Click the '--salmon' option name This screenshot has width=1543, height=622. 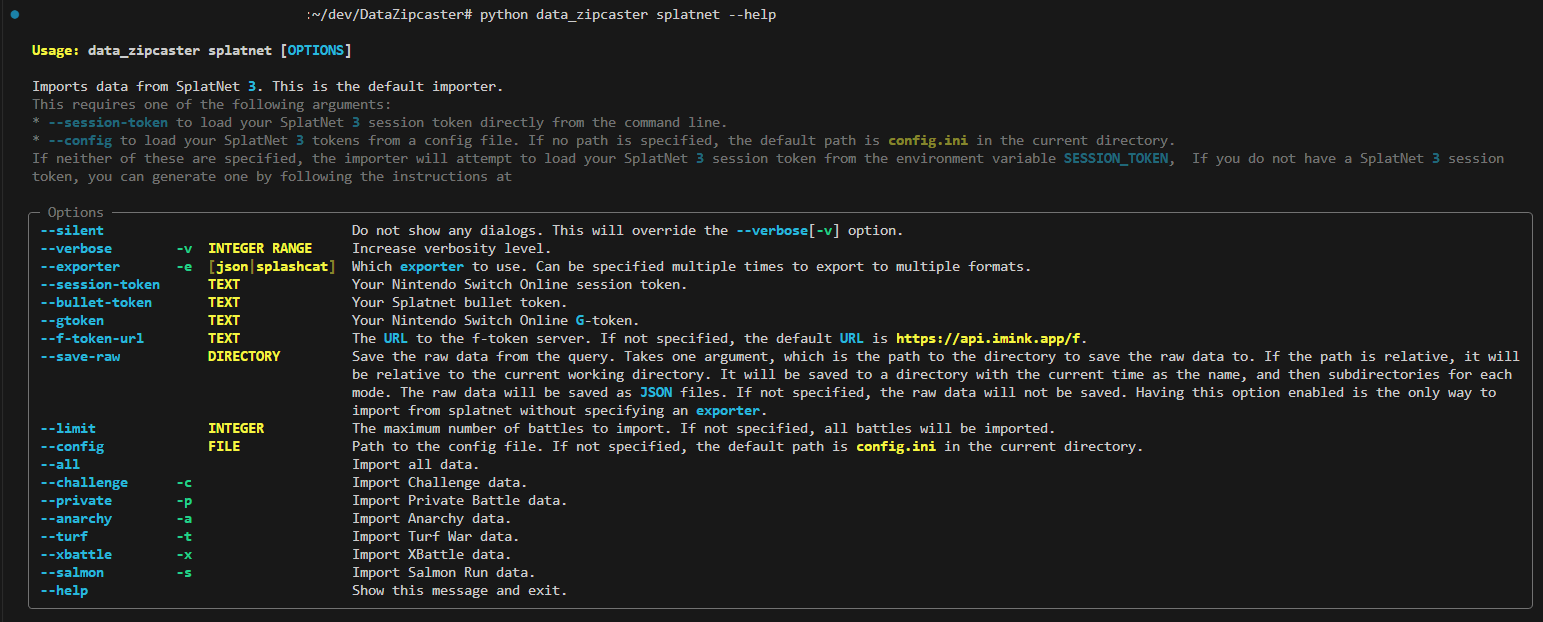tap(72, 573)
